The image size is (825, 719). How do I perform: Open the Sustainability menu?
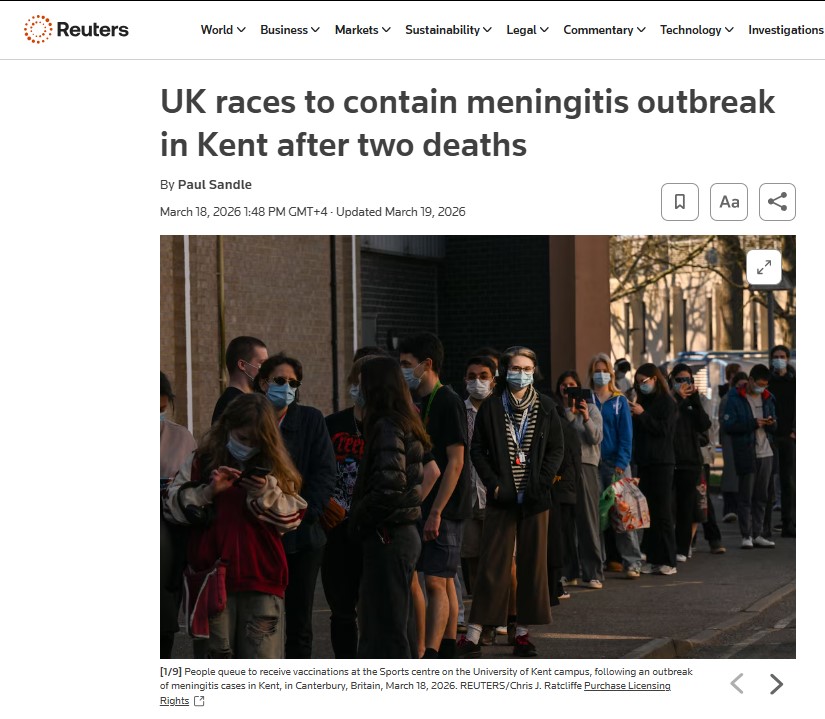448,30
